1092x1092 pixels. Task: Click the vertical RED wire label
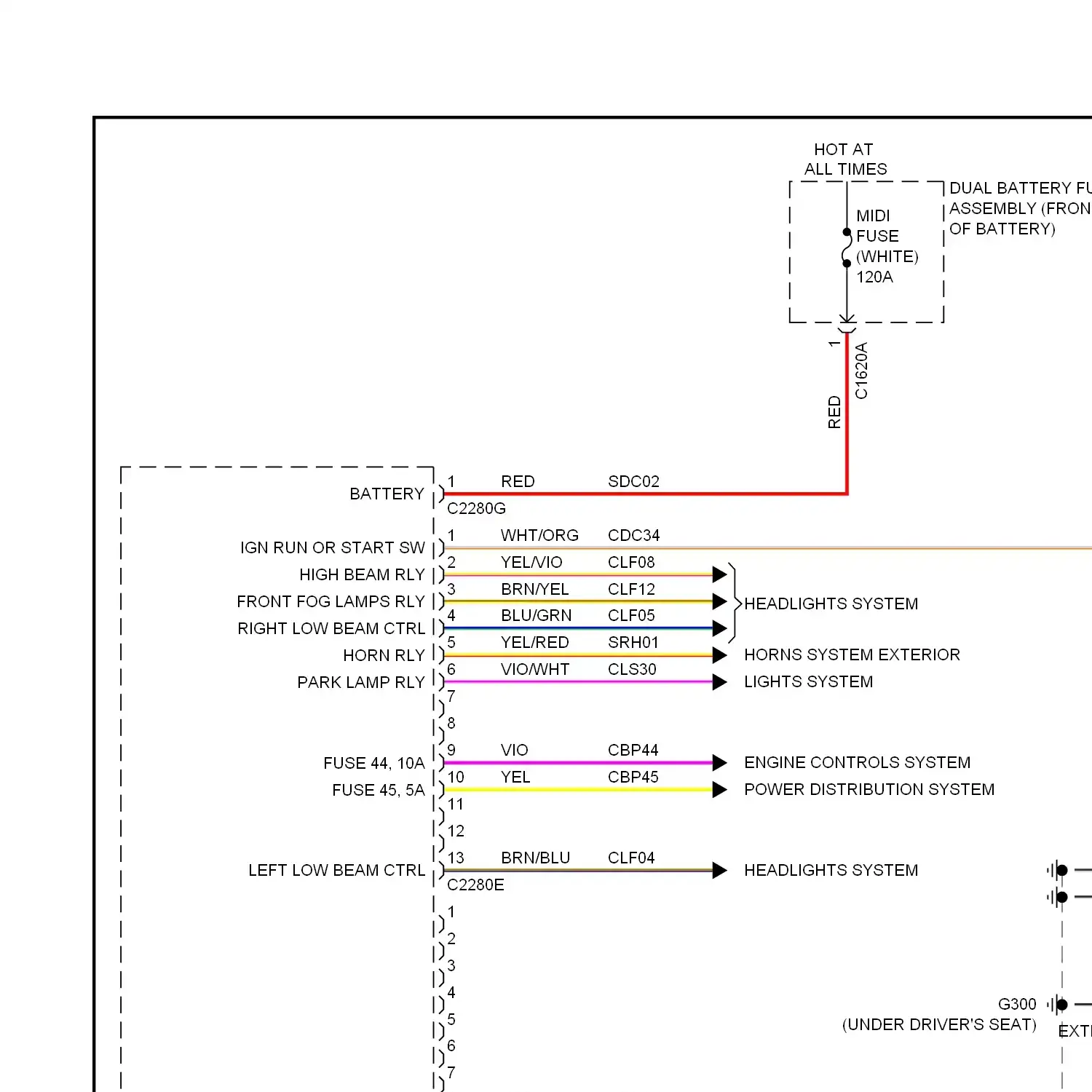coord(834,412)
